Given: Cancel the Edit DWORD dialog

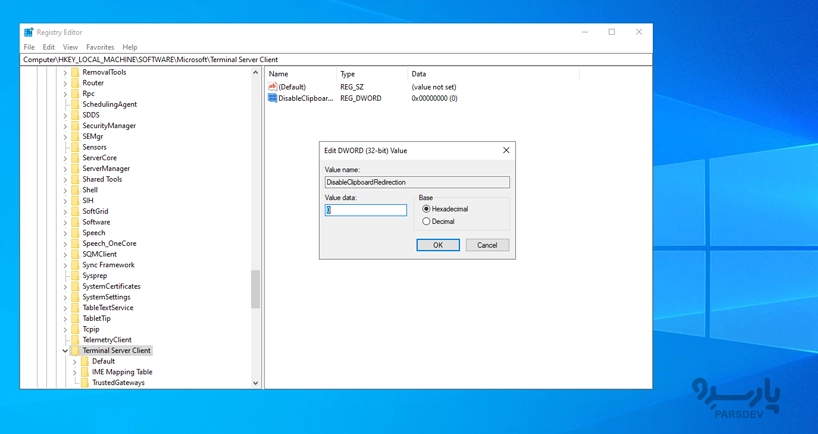Looking at the screenshot, I should pyautogui.click(x=487, y=245).
